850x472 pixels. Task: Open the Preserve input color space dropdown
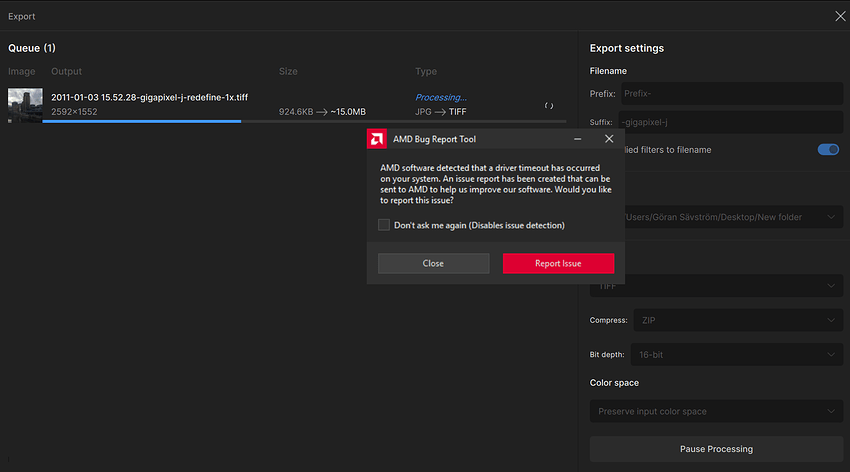coord(716,411)
